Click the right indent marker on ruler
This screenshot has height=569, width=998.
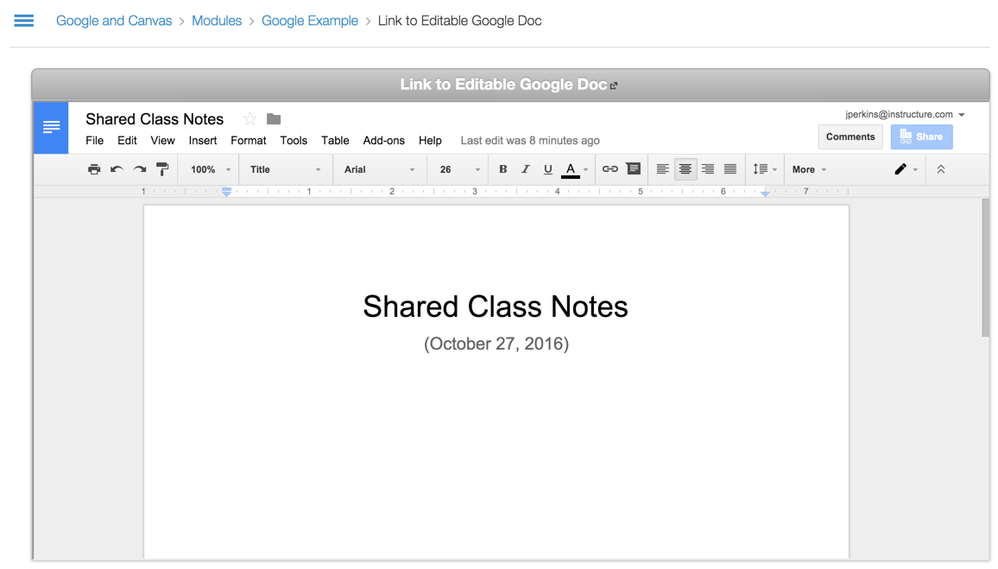[x=765, y=193]
